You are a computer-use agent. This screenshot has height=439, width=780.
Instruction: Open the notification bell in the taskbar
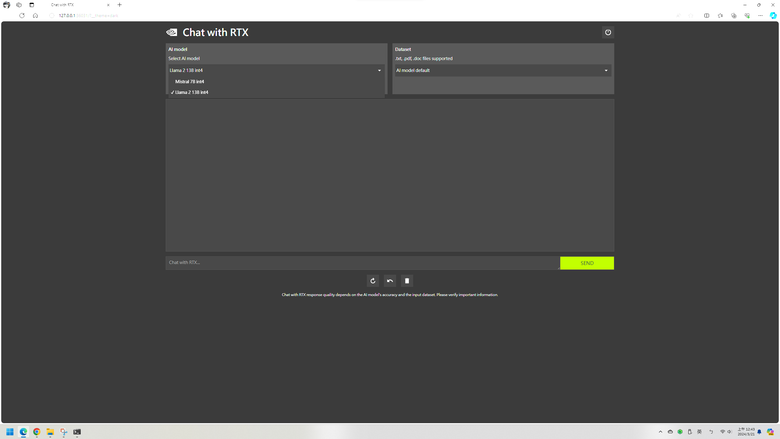click(x=759, y=432)
